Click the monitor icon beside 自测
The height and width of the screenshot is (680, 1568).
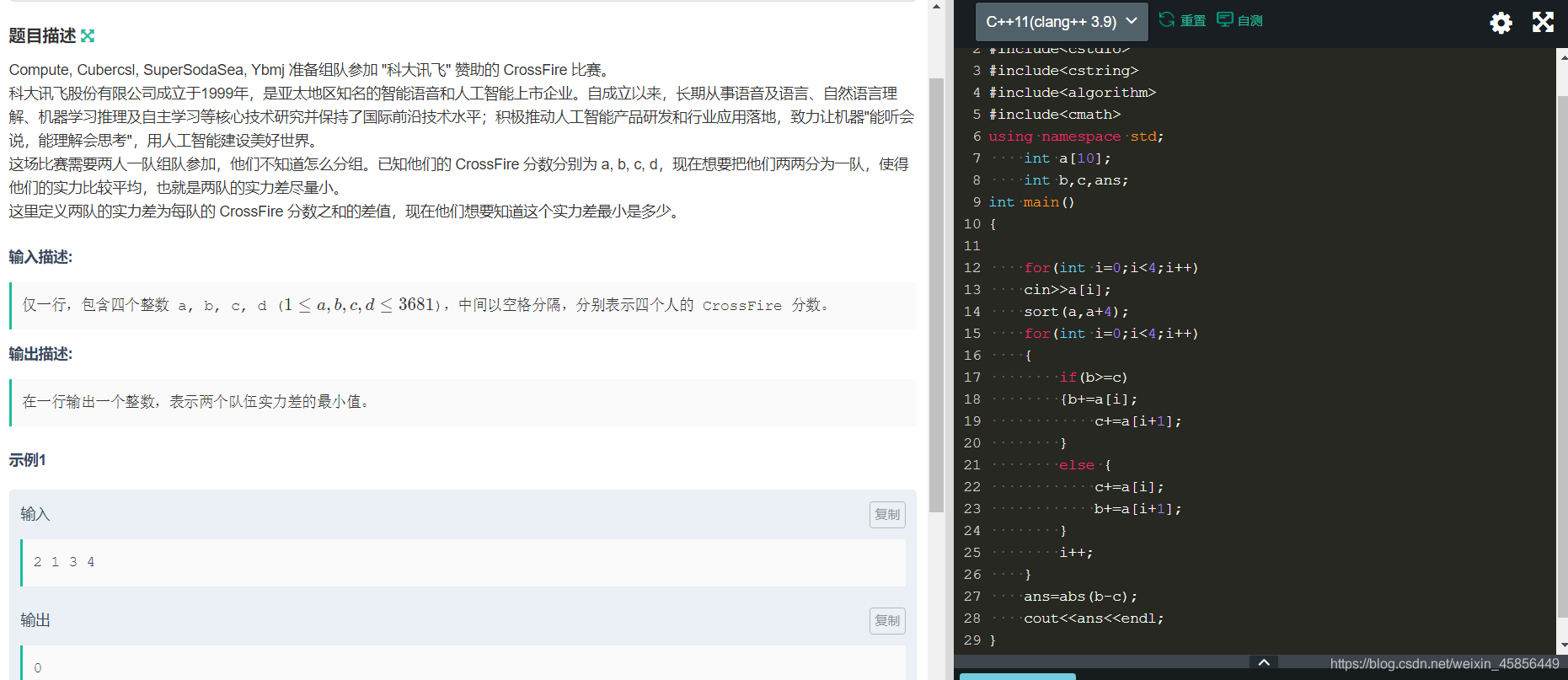pyautogui.click(x=1225, y=19)
